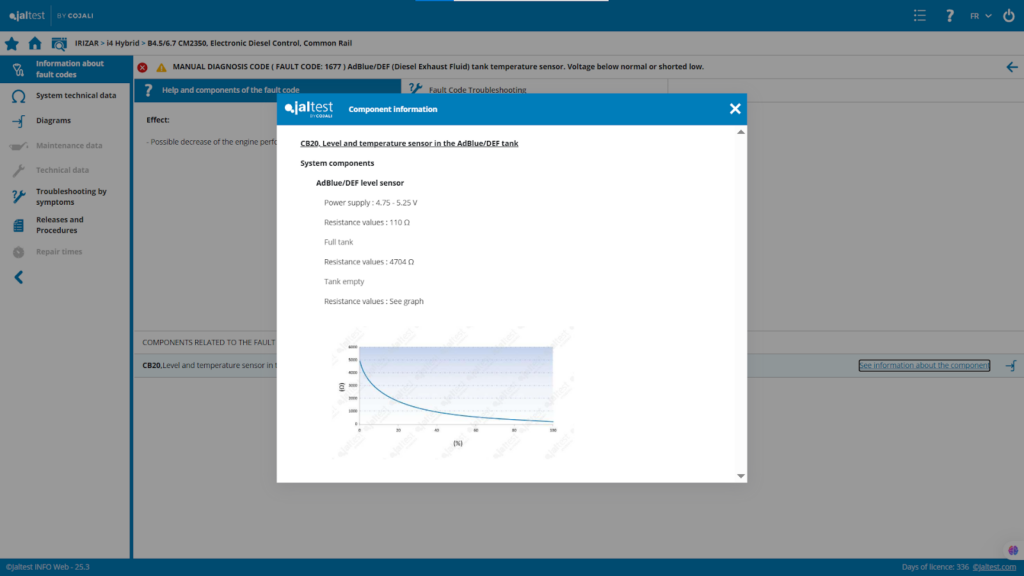This screenshot has height=576, width=1024.
Task: Click See information about the component link
Action: pos(923,366)
